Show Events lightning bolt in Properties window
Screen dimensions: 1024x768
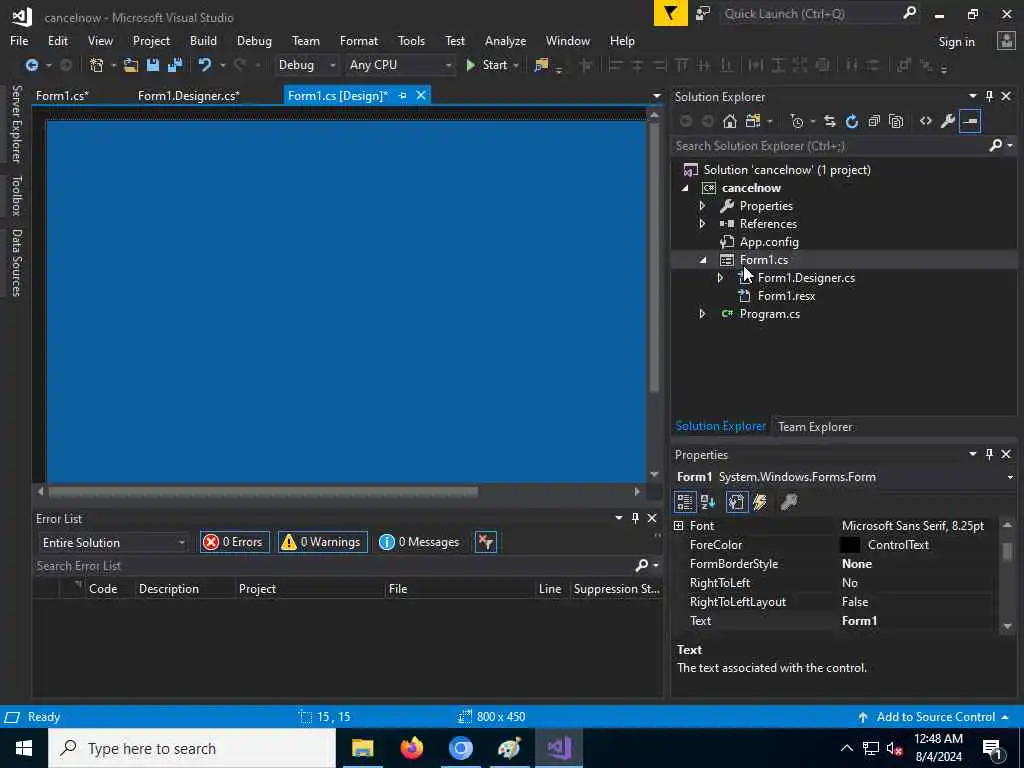(x=760, y=502)
